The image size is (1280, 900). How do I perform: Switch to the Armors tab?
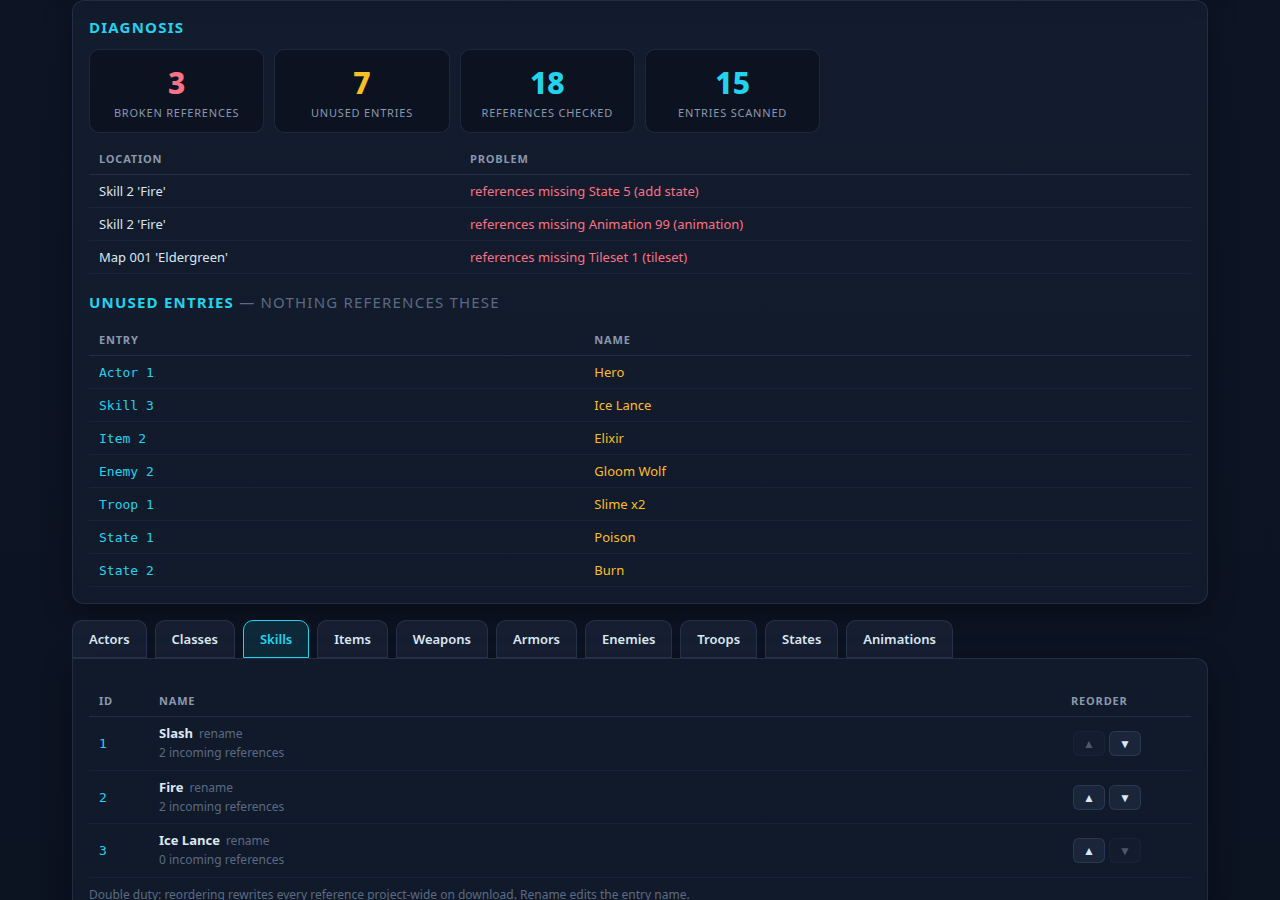click(x=536, y=640)
